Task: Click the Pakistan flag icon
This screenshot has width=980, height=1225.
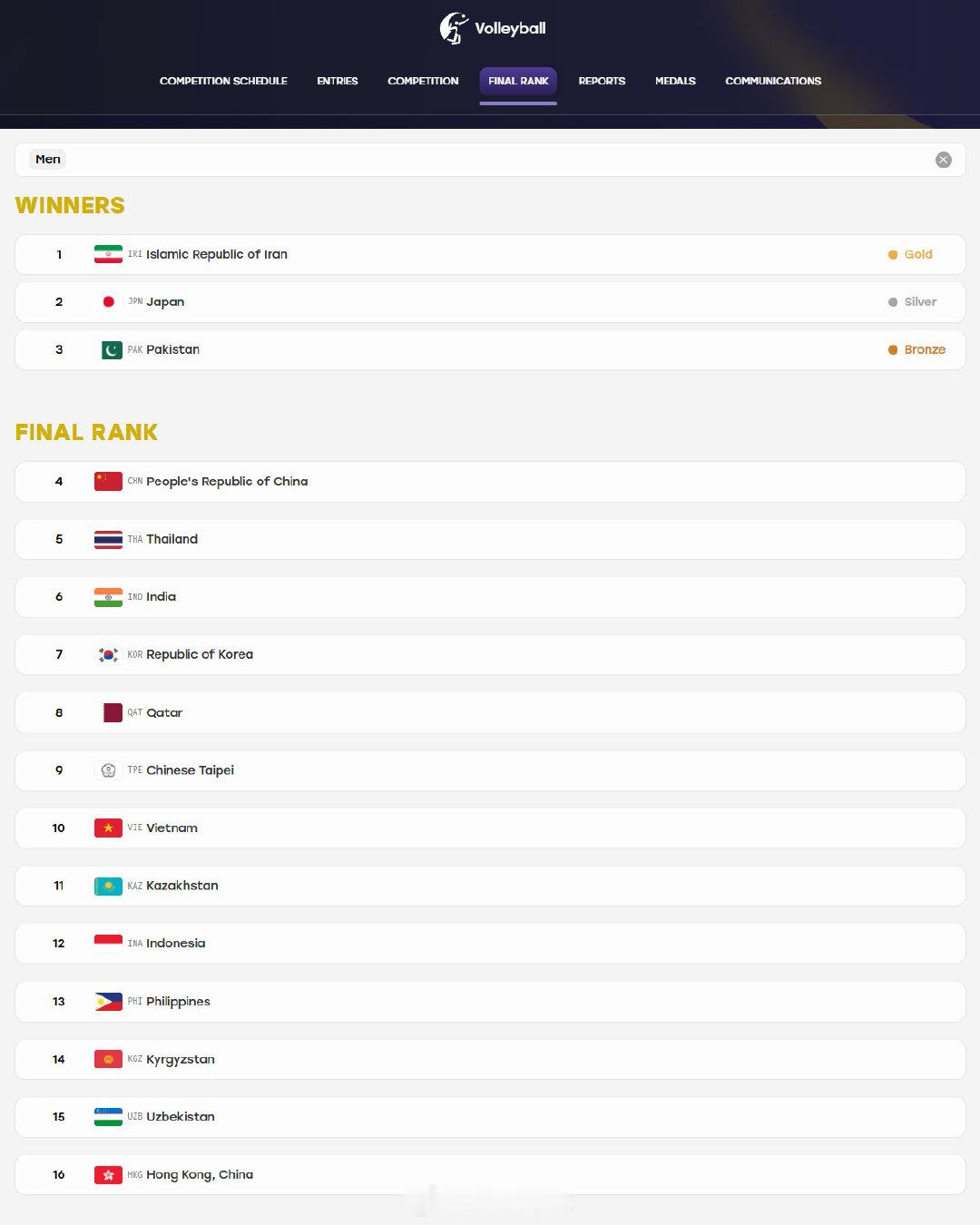Action: (108, 349)
